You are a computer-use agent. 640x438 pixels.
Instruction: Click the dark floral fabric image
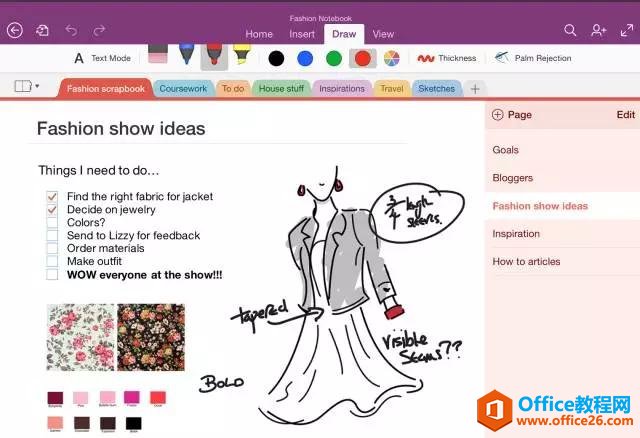[x=150, y=337]
